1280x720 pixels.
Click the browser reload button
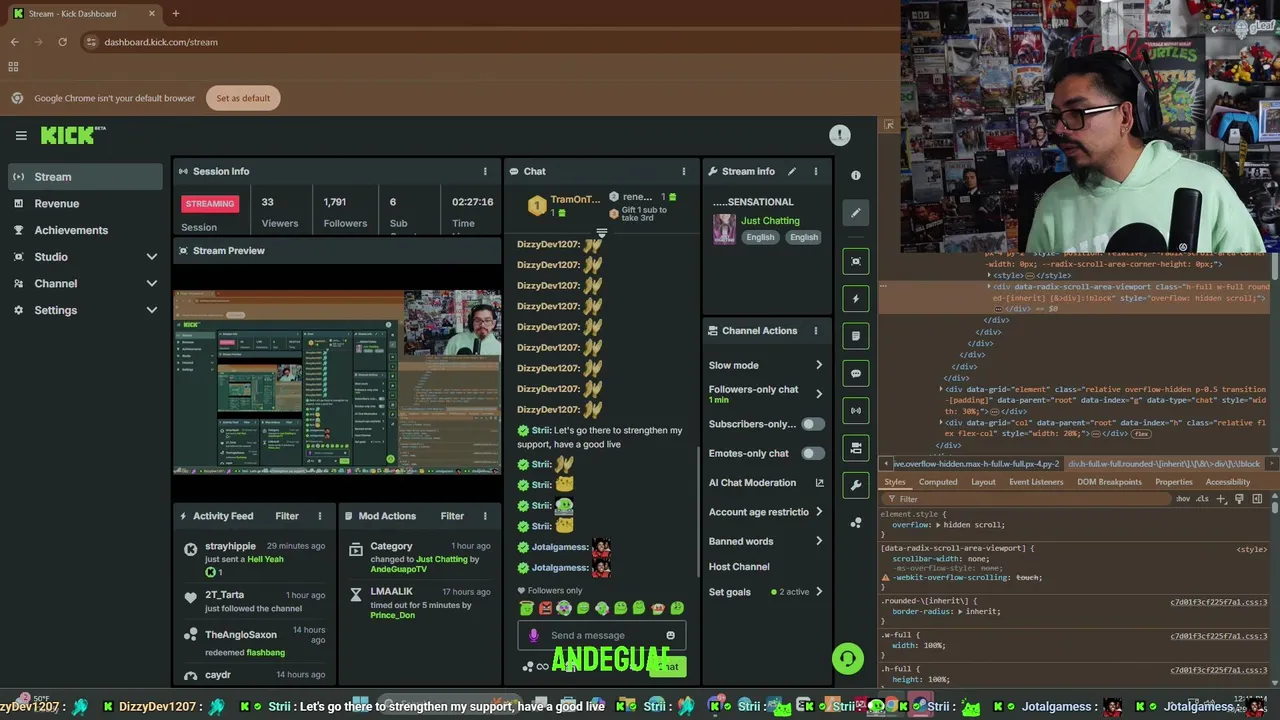62,42
